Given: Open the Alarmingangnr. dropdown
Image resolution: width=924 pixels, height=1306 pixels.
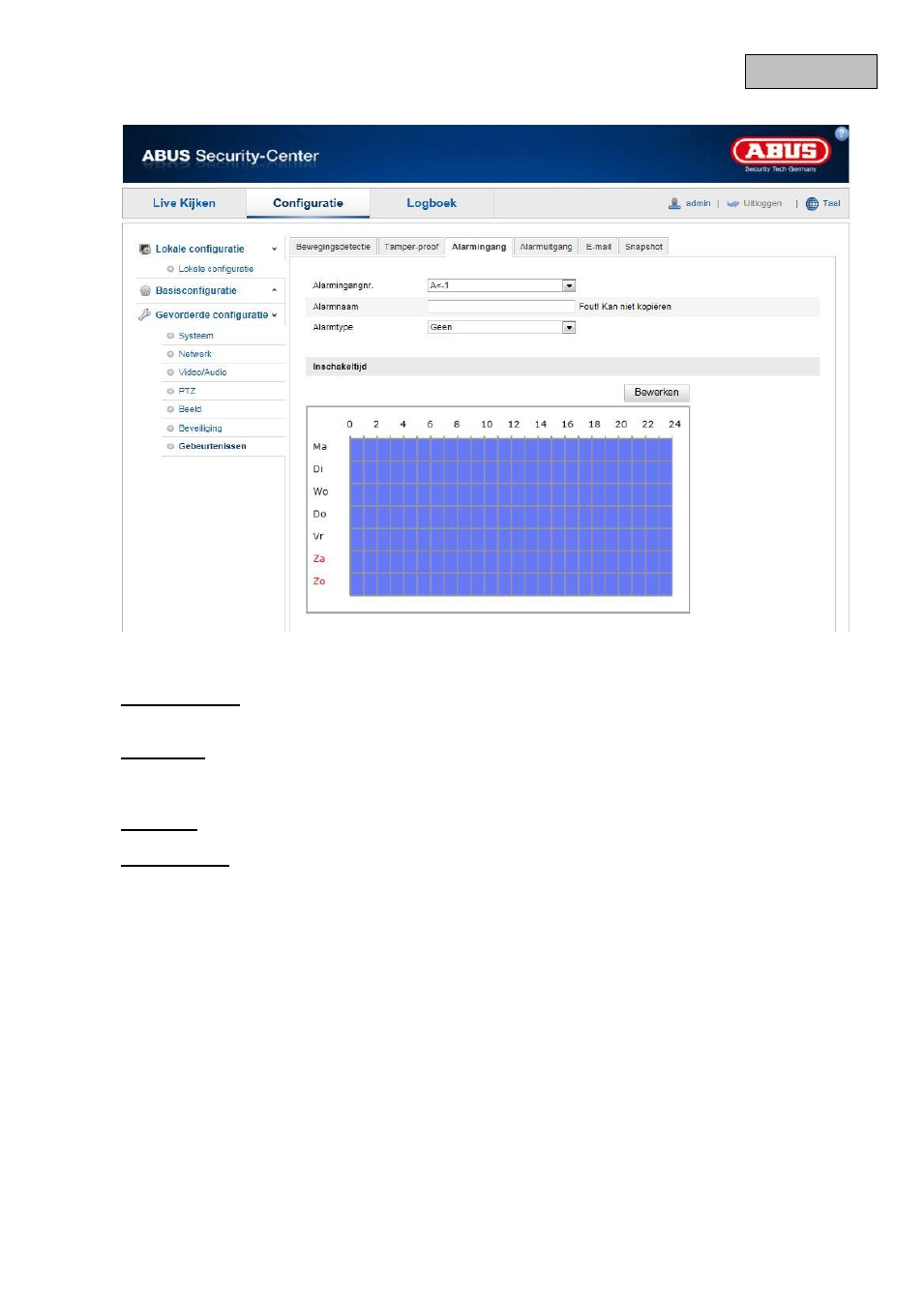Looking at the screenshot, I should tap(501, 285).
